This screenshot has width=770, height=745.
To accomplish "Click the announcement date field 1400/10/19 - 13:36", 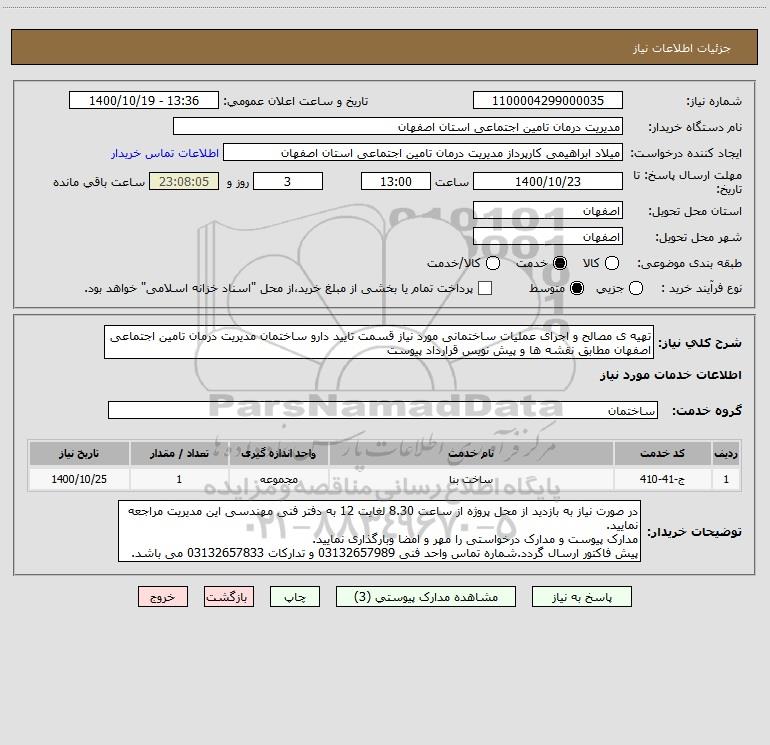I will point(144,101).
